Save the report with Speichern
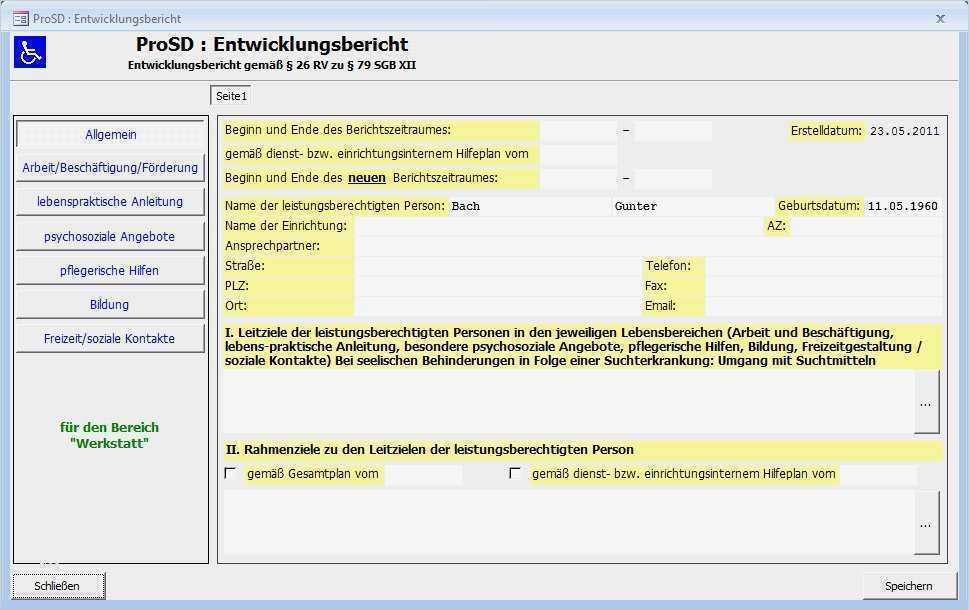This screenshot has width=969, height=610. click(x=909, y=586)
